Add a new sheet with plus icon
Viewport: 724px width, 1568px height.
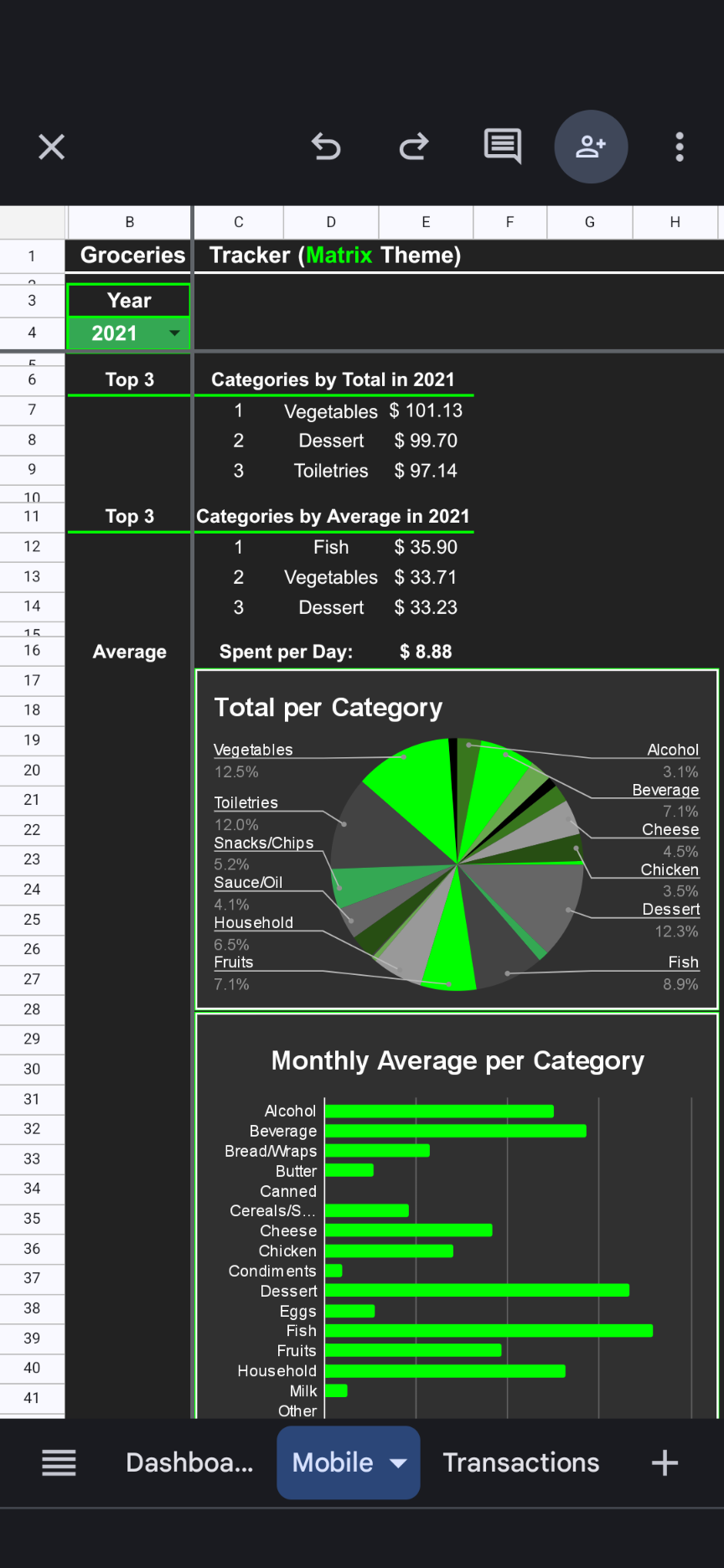pyautogui.click(x=665, y=1462)
